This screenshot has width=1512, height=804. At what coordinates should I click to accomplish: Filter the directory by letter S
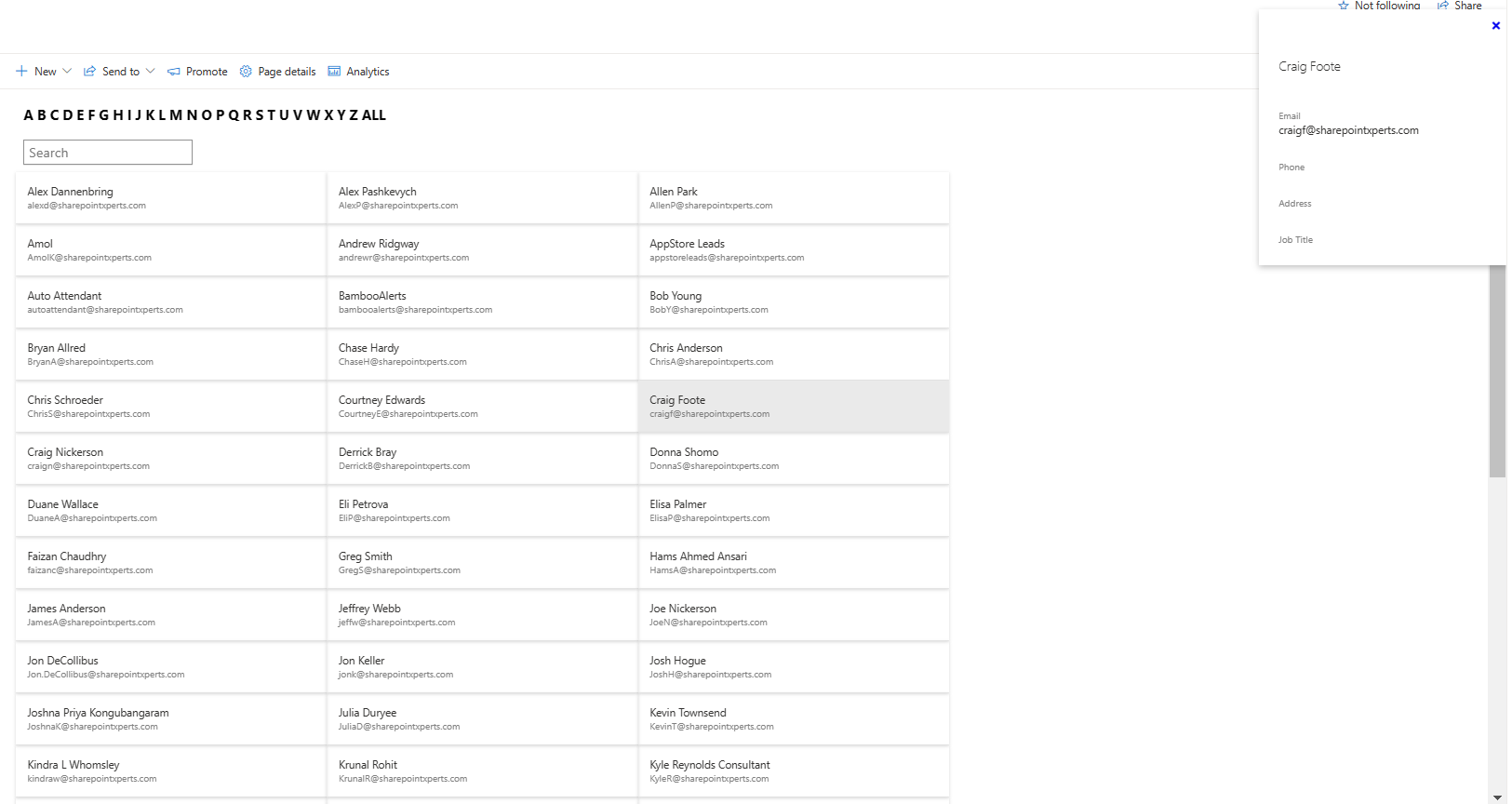(x=260, y=115)
